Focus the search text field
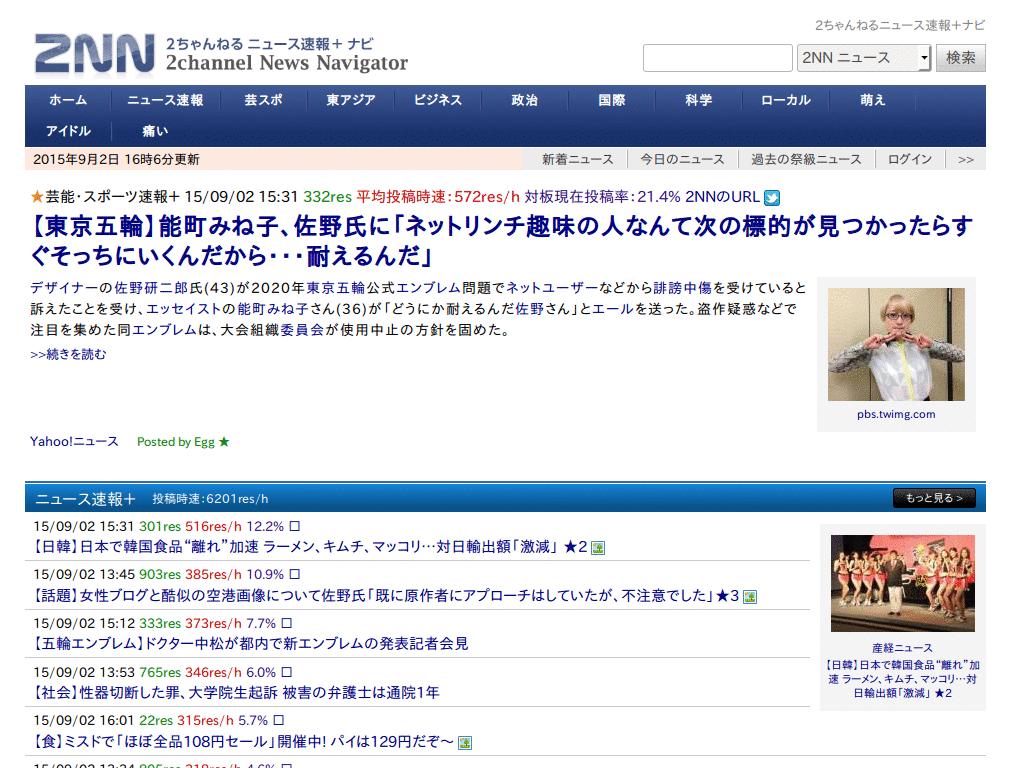 [x=717, y=58]
